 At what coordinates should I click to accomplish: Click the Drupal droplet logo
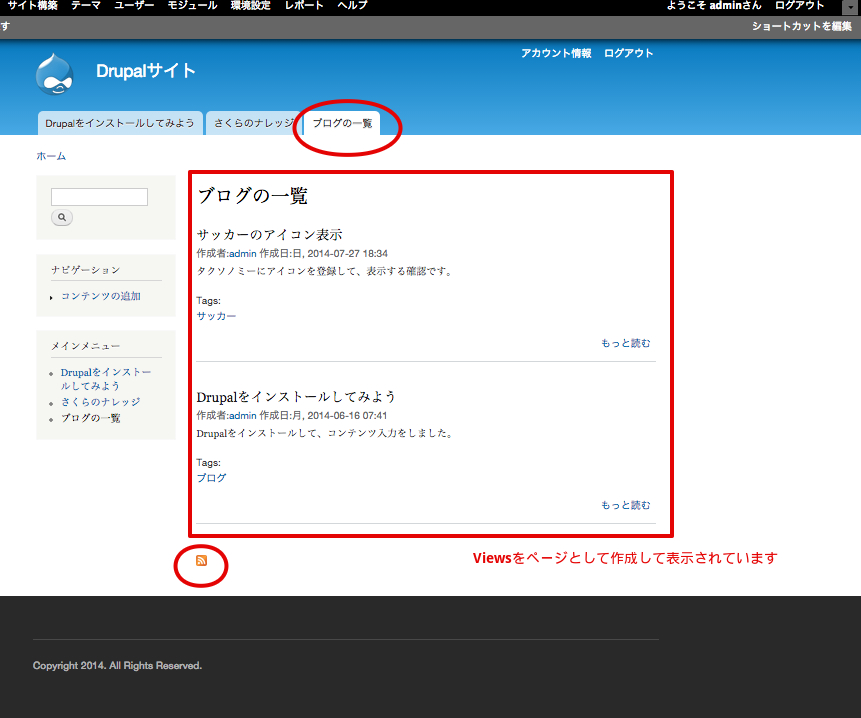[54, 73]
